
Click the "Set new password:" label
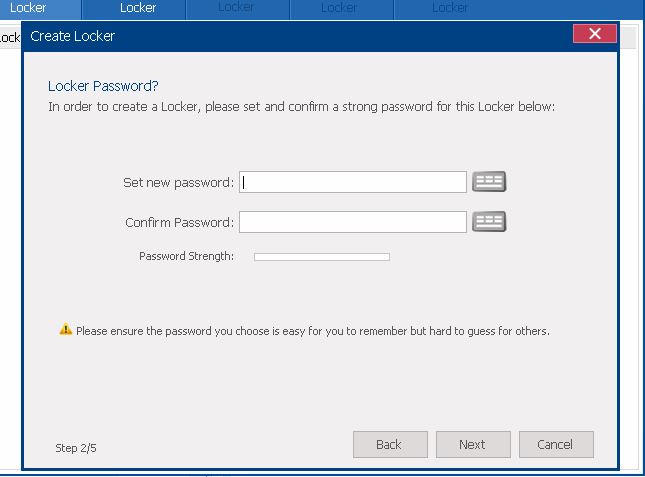[x=178, y=183]
